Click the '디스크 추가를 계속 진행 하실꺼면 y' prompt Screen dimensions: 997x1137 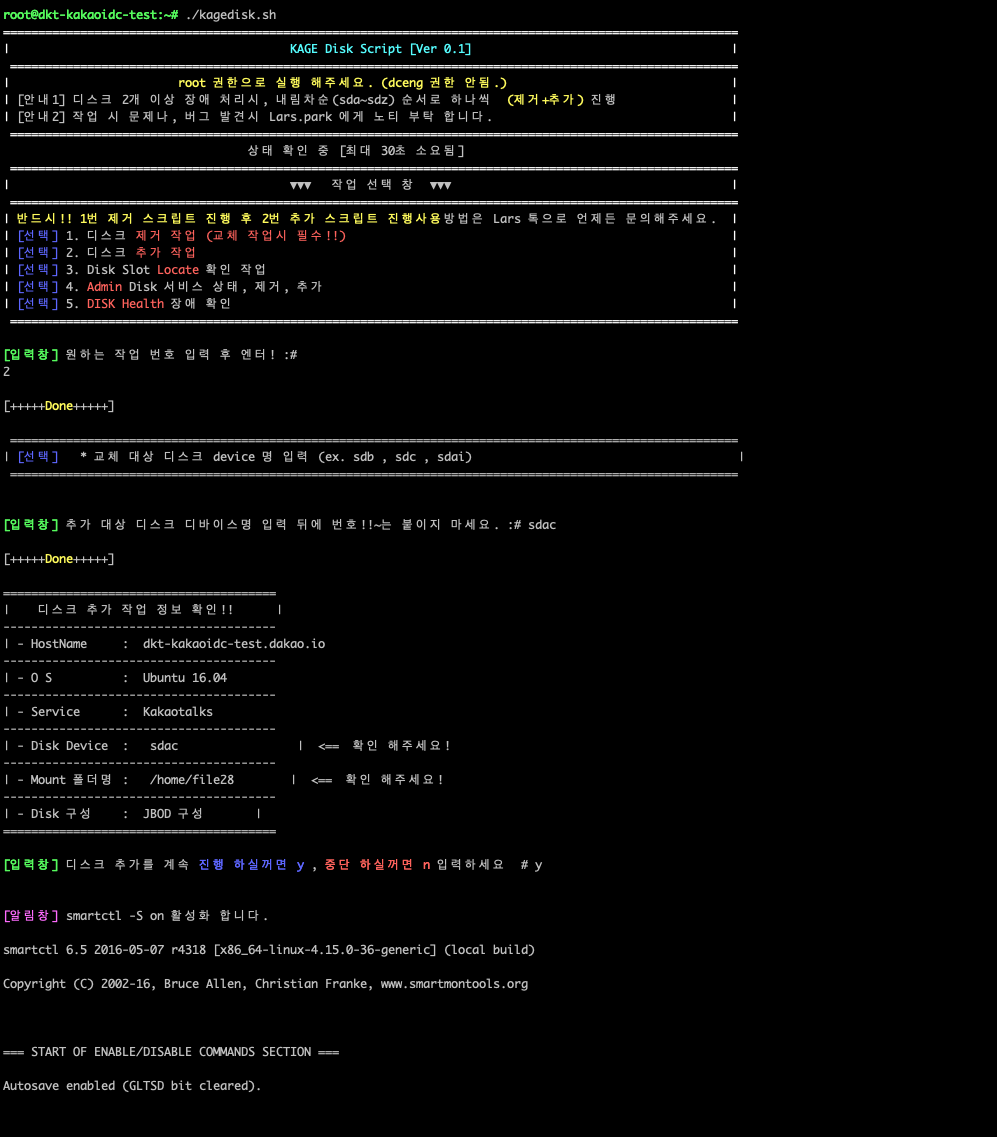[x=272, y=865]
